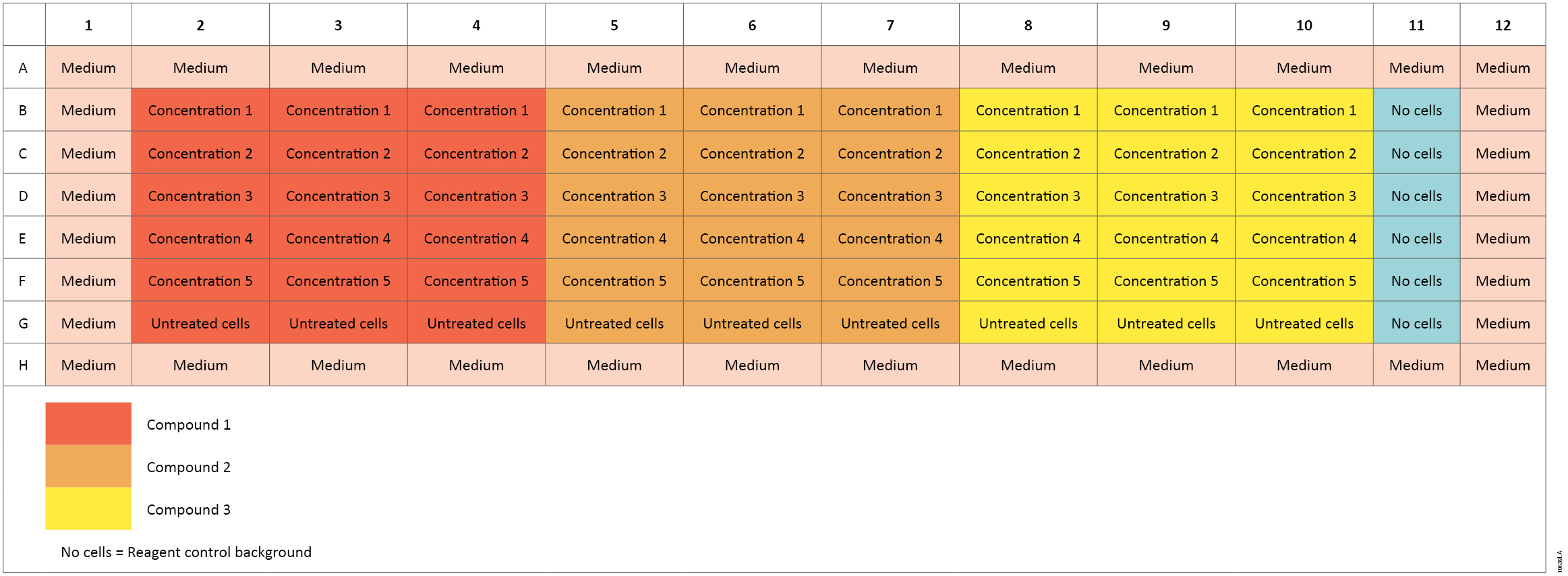Screen dimensions: 1568x576
Task: Click the Untreated cells cell in column 8
Action: [x=1028, y=323]
